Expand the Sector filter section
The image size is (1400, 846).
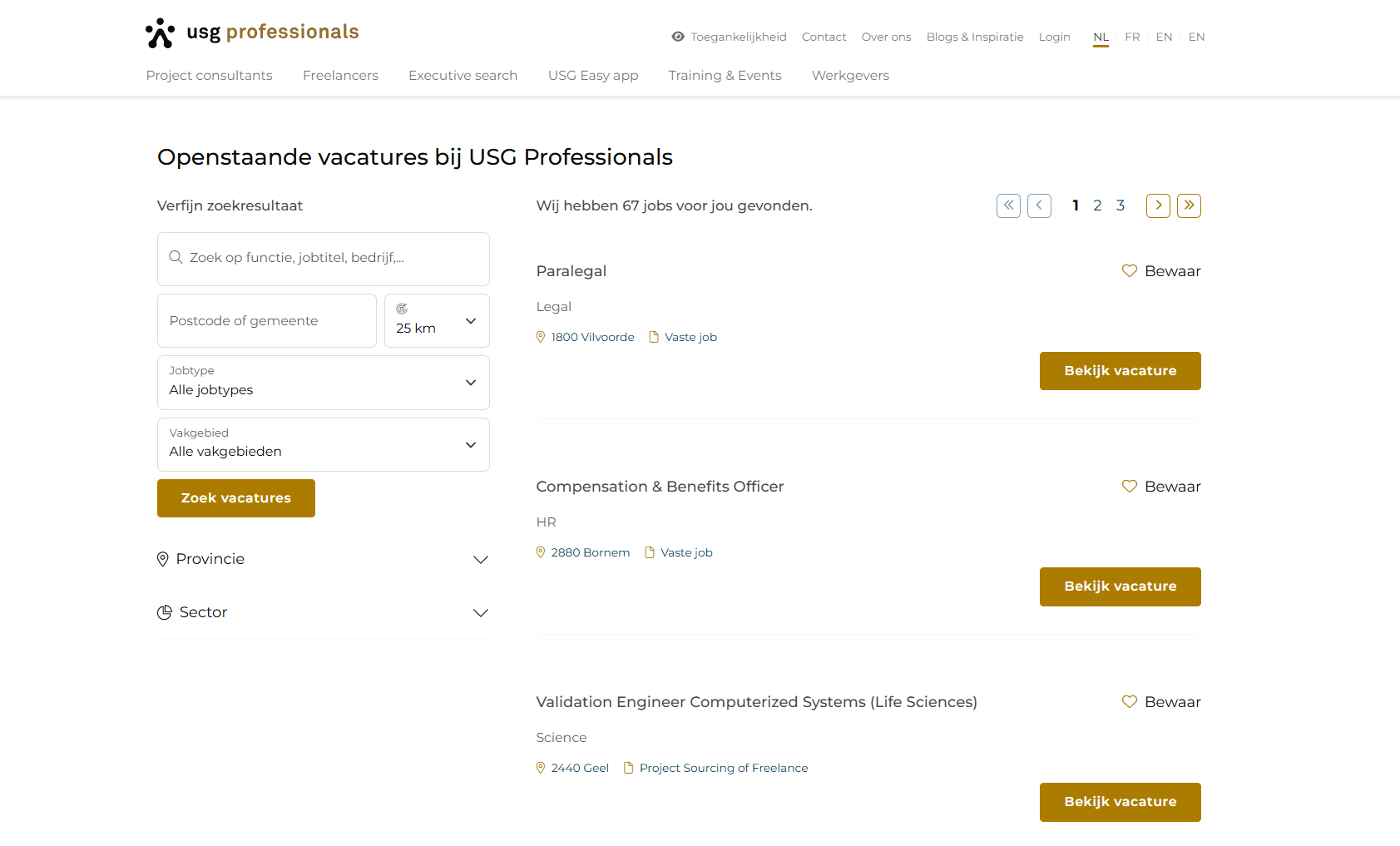(x=481, y=612)
